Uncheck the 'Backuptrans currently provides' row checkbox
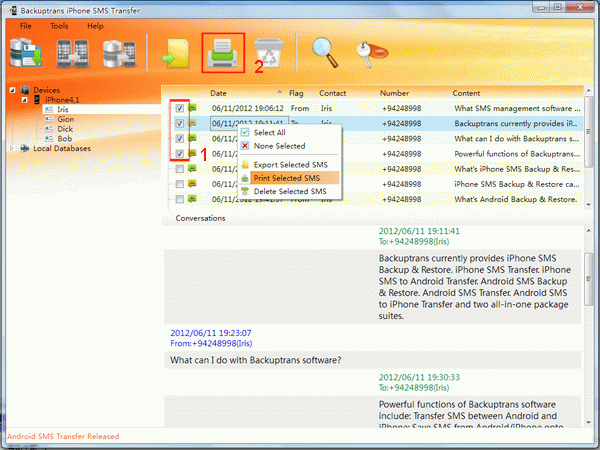 [x=179, y=123]
